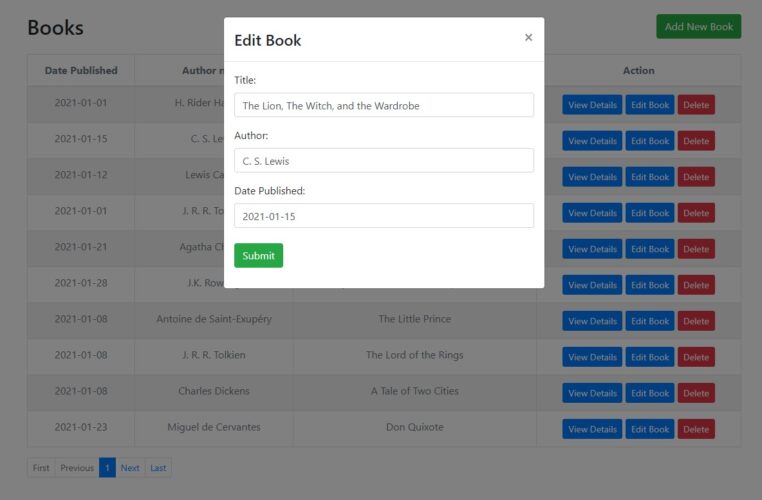Edit the Don Quixote book row
The height and width of the screenshot is (500, 762).
tap(649, 429)
